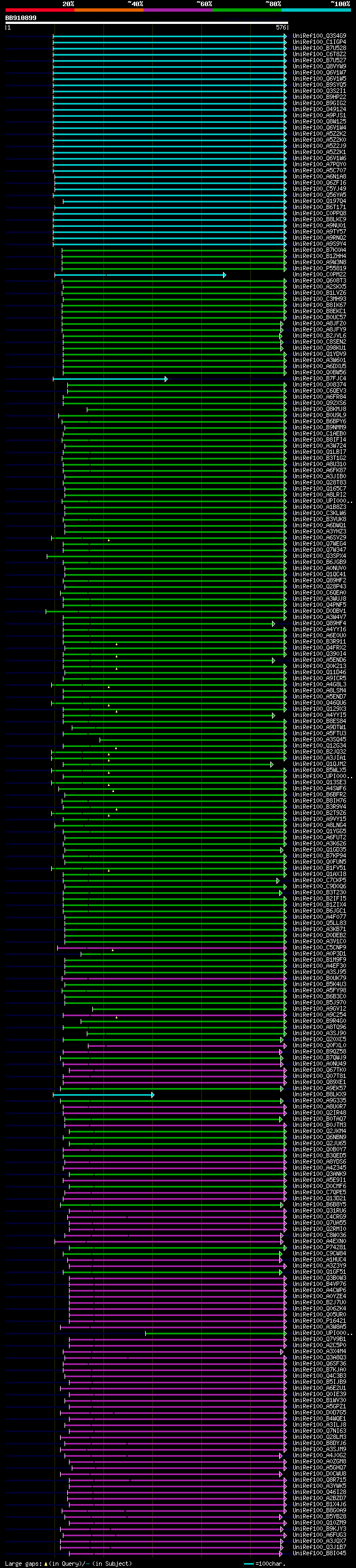The width and height of the screenshot is (356, 1568).
Task: Select UniRef100_Q20XC5 hit
Action: (x=319, y=1040)
